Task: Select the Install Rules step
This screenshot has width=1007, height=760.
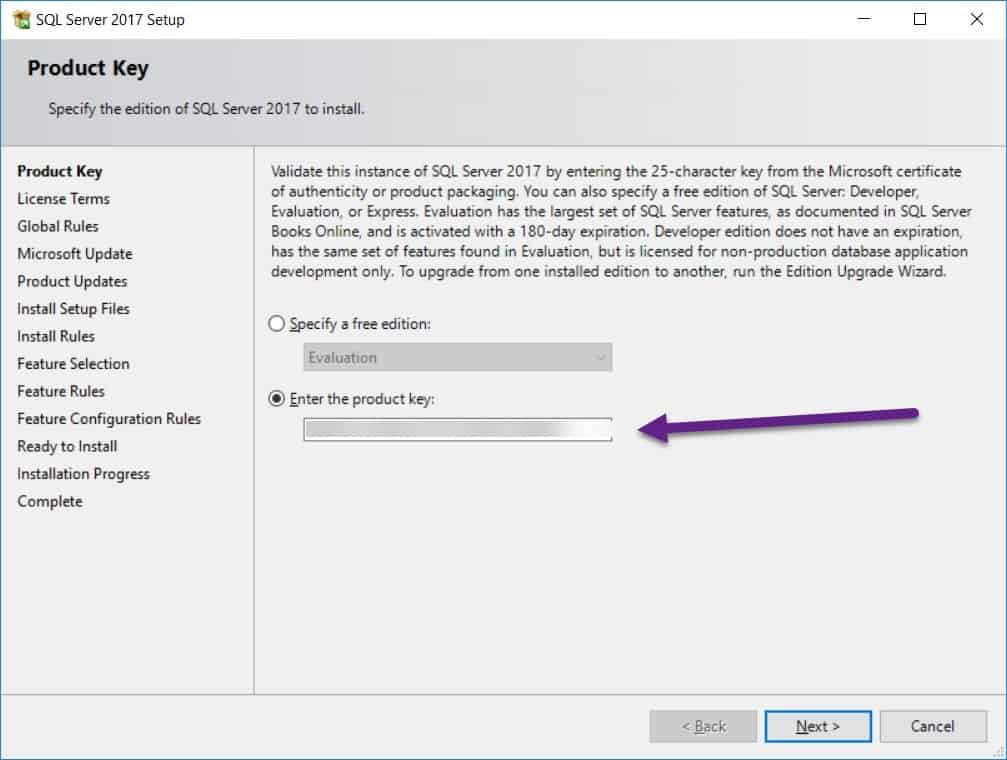Action: [x=56, y=337]
